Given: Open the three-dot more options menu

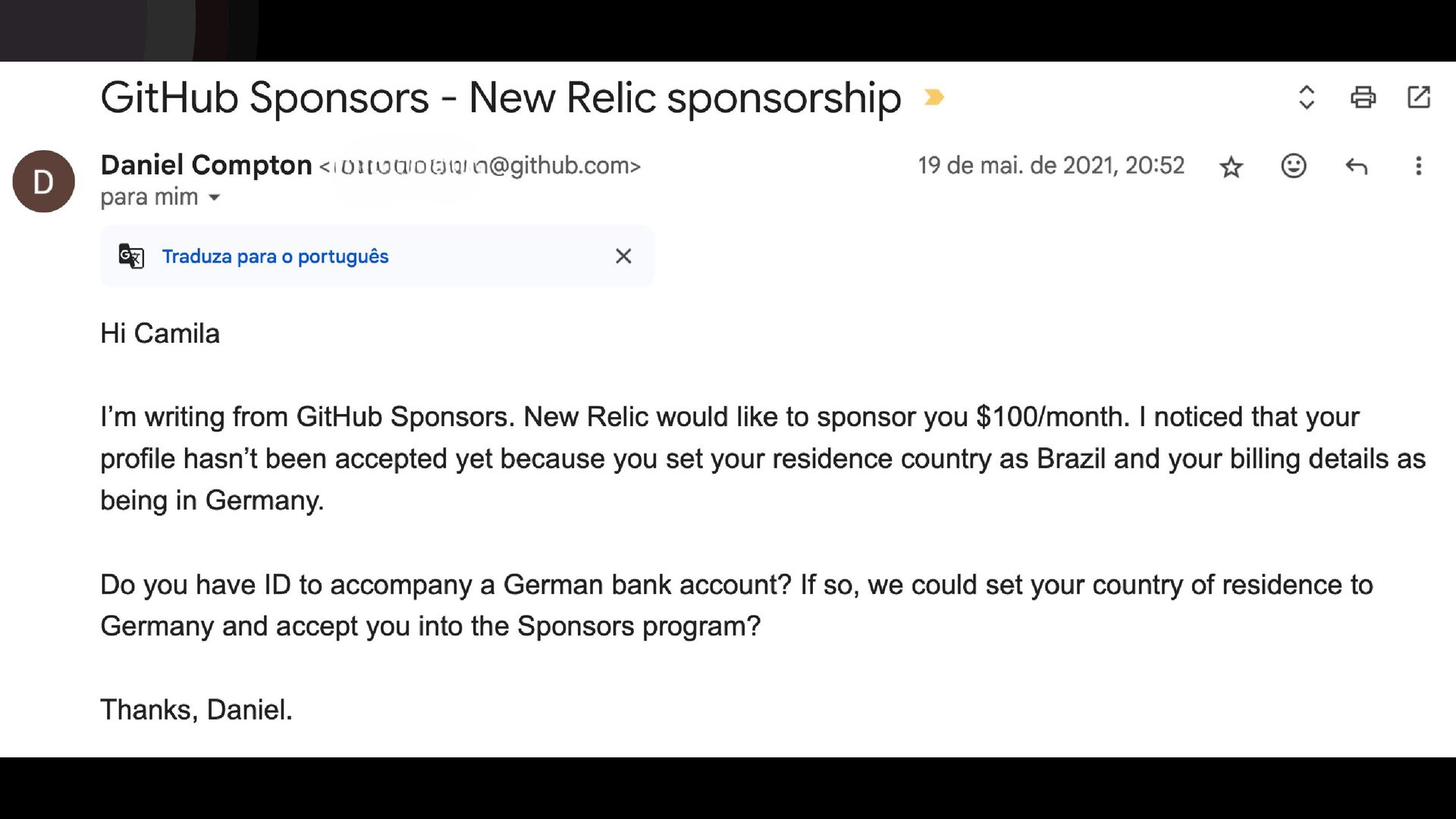Looking at the screenshot, I should click(1418, 165).
